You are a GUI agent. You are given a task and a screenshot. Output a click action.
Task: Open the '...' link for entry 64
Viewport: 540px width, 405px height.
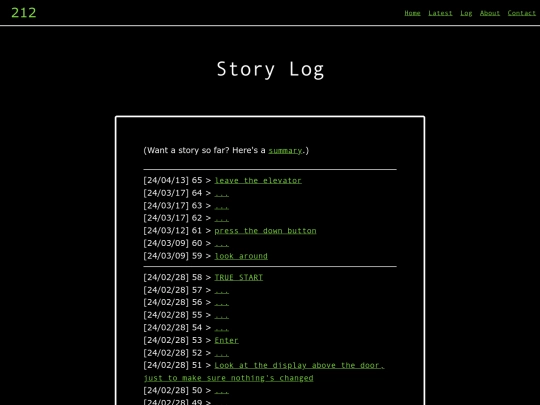coord(221,193)
